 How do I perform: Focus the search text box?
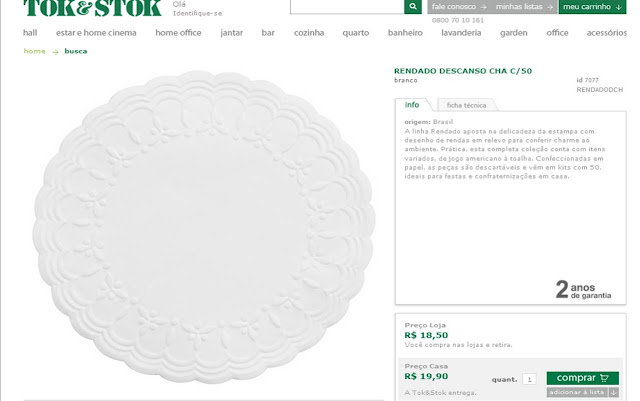click(x=347, y=7)
